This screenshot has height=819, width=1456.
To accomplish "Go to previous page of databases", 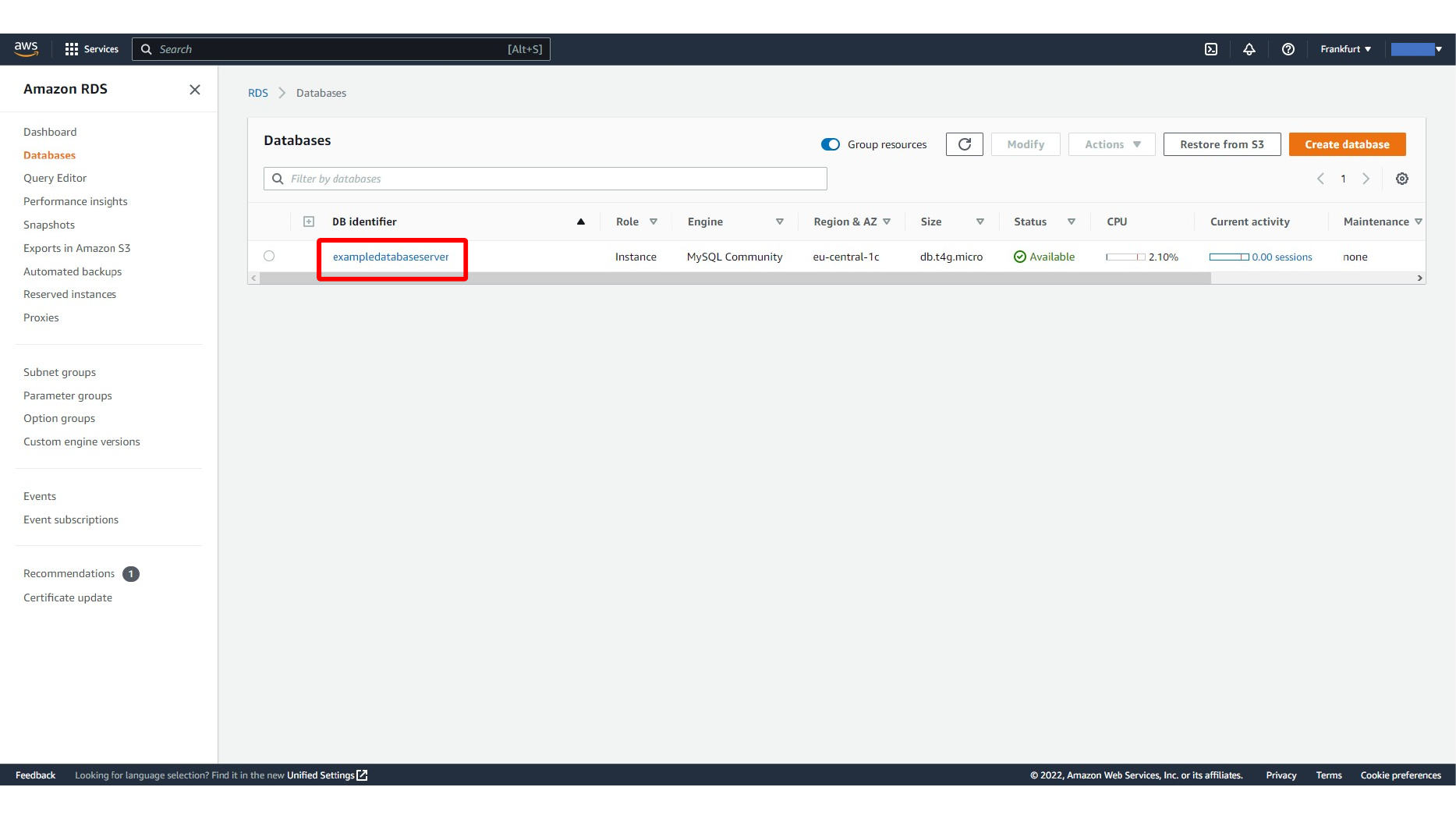I will click(1320, 179).
